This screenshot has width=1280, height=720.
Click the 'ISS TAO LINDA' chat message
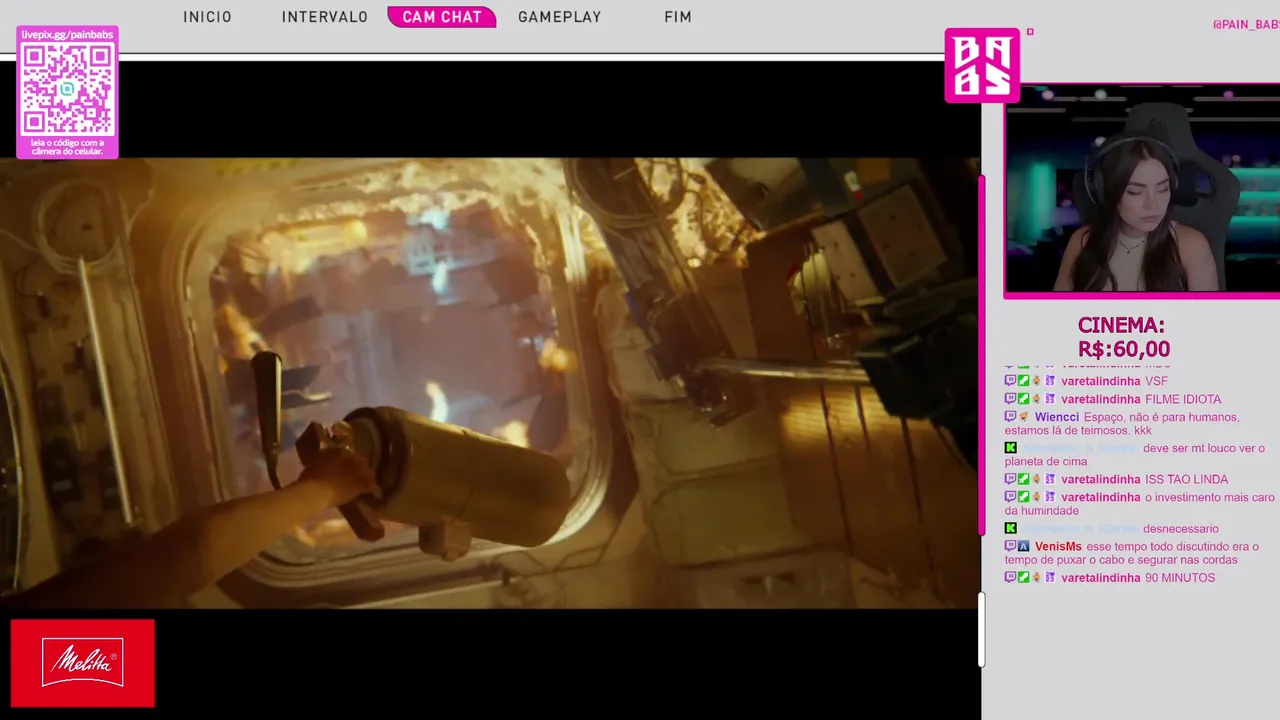tap(1186, 479)
